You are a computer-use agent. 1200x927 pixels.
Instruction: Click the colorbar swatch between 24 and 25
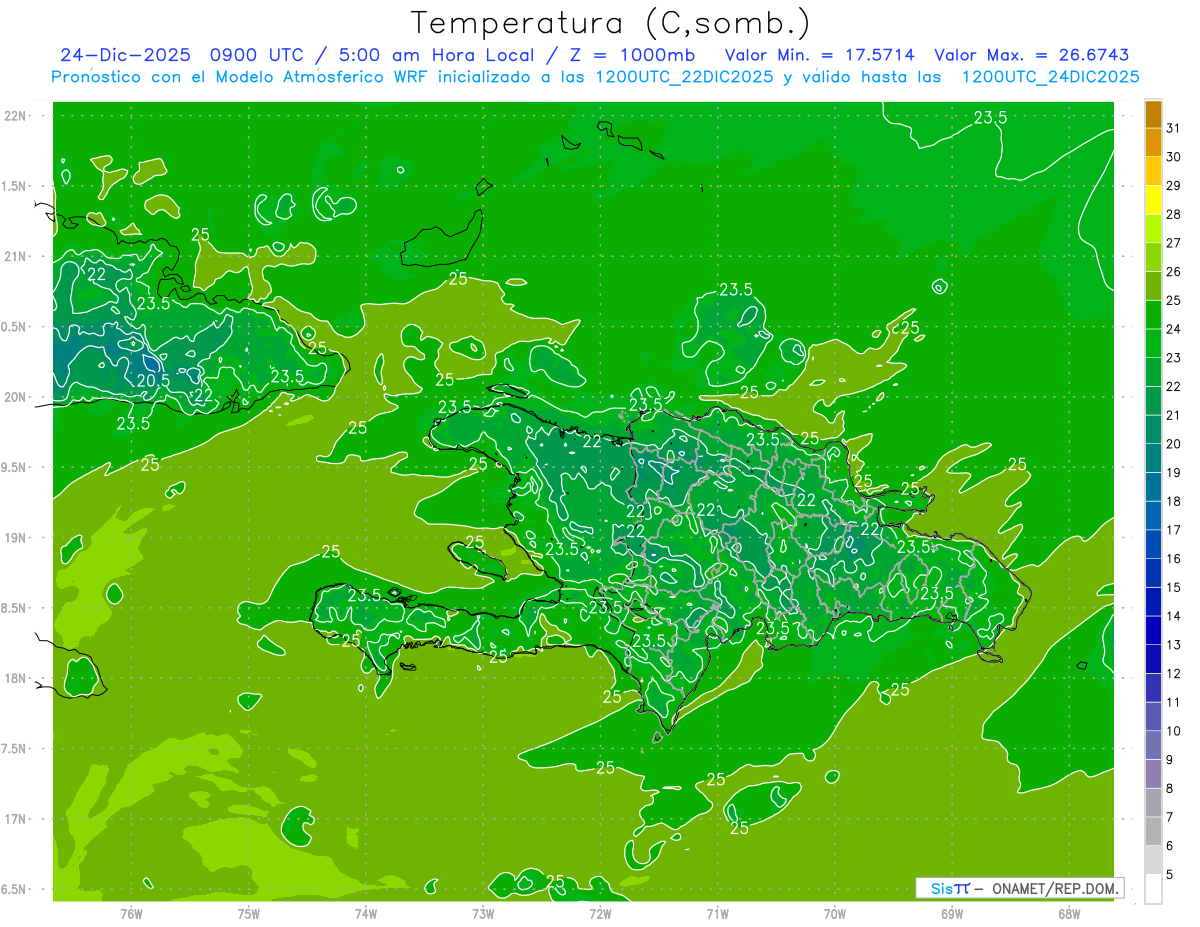[x=1154, y=315]
